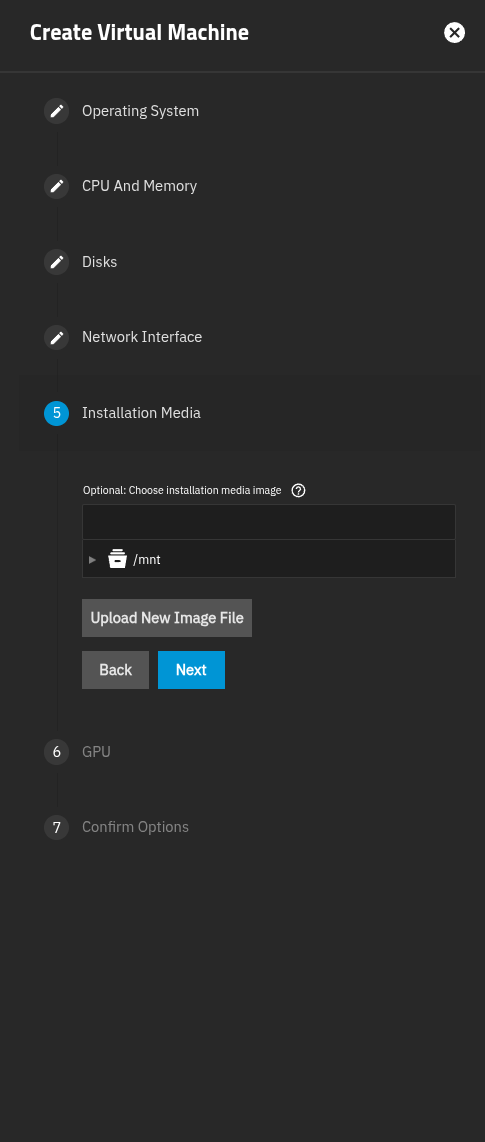Click the pencil icon for CPU And Memory
The image size is (485, 1142).
click(56, 186)
